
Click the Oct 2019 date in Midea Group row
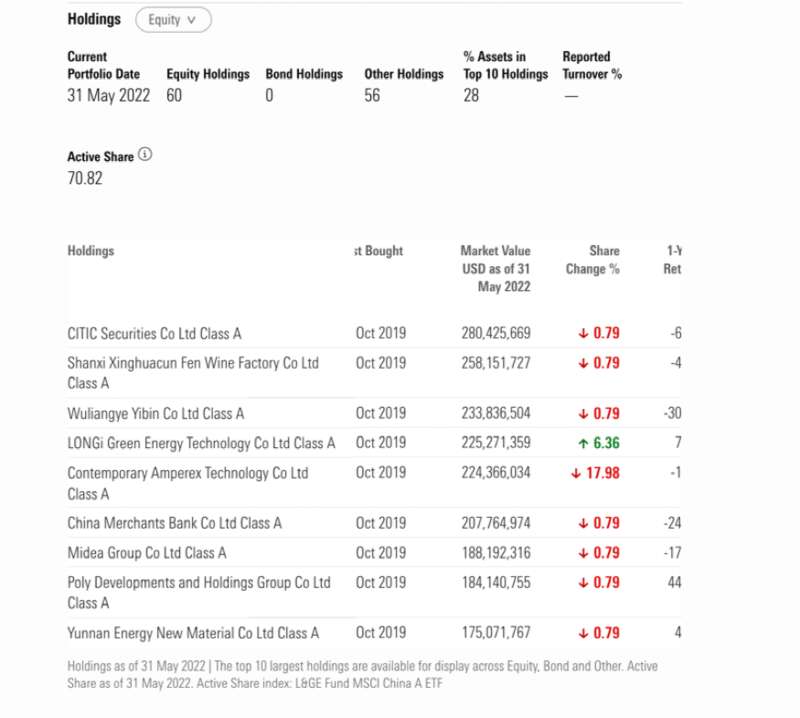click(x=381, y=553)
